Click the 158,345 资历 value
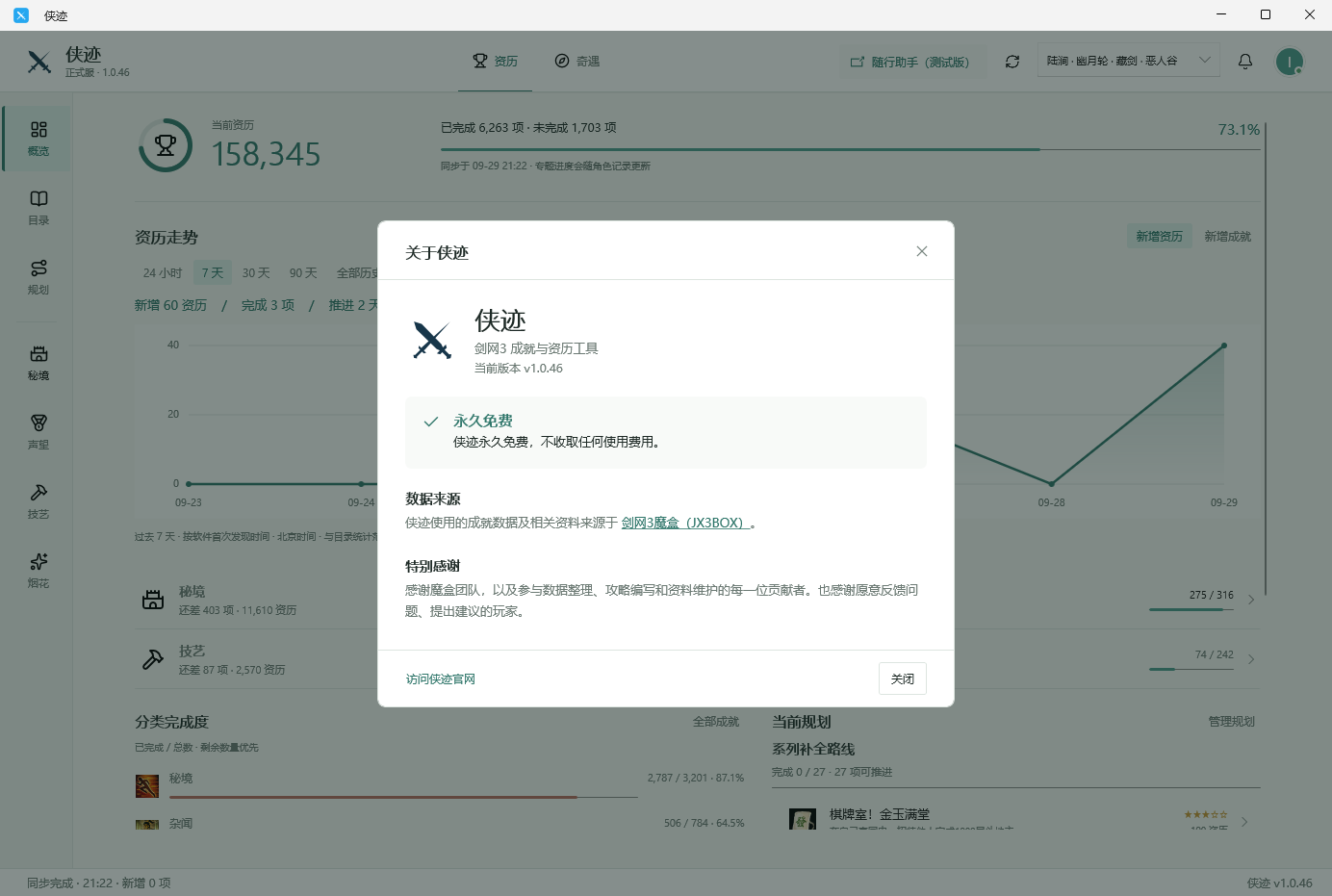The image size is (1332, 896). tap(266, 154)
